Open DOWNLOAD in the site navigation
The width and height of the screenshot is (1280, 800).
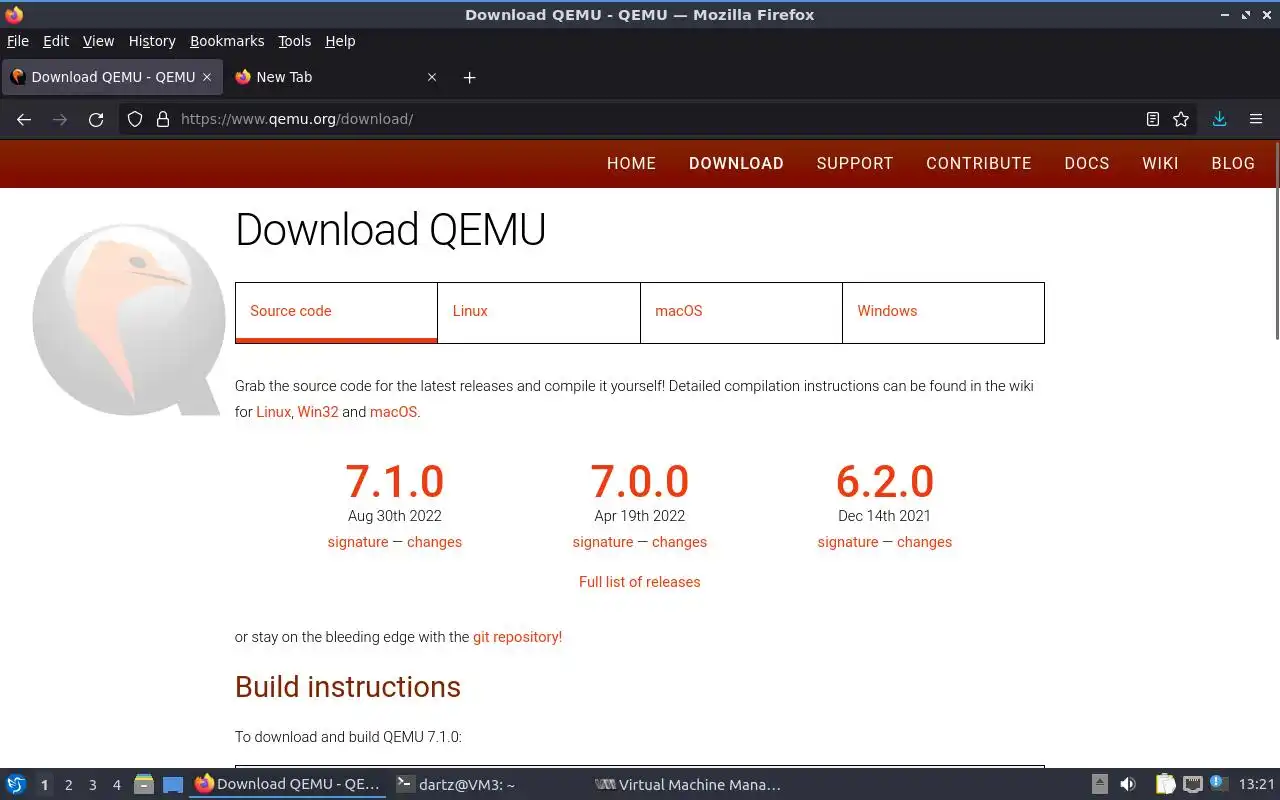736,163
